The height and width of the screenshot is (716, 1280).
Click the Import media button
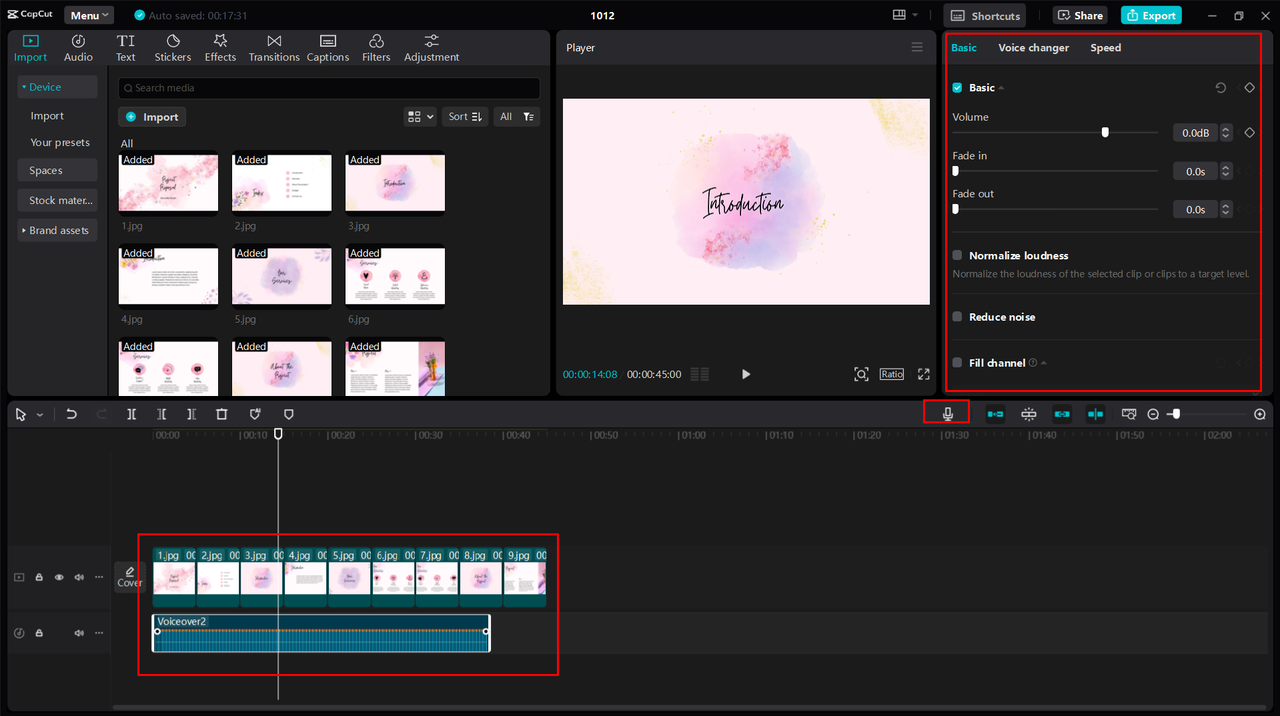coord(152,117)
